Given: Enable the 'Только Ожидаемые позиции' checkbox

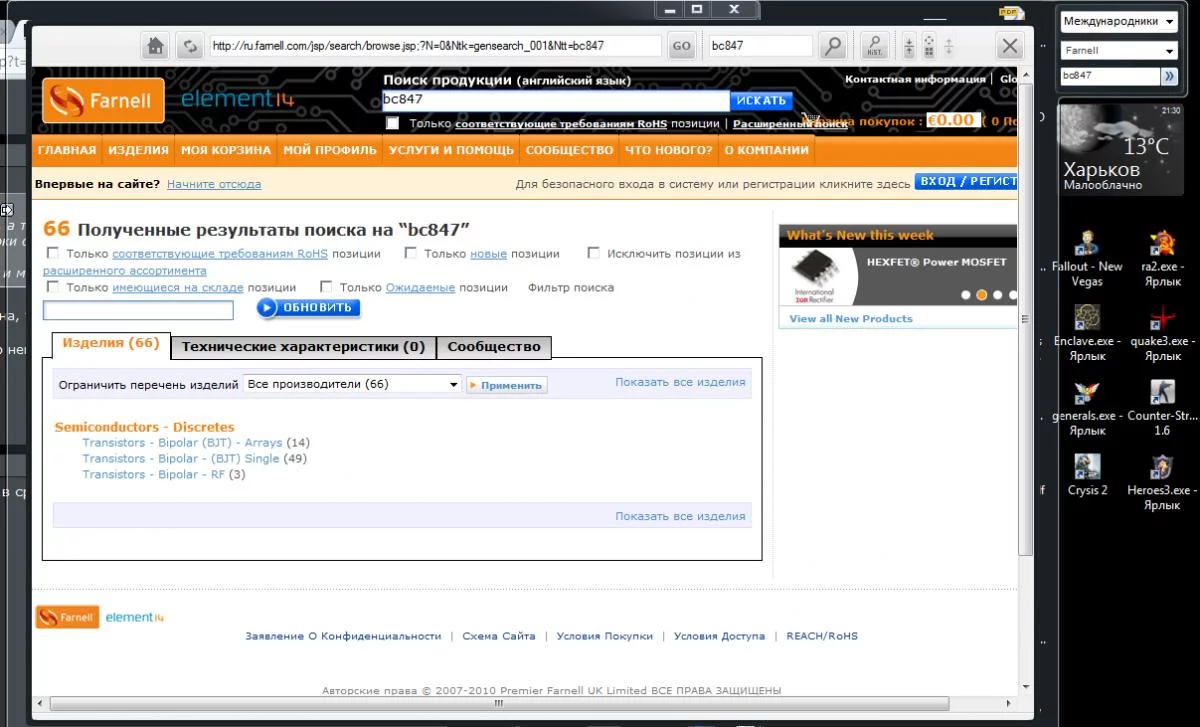Looking at the screenshot, I should point(326,287).
